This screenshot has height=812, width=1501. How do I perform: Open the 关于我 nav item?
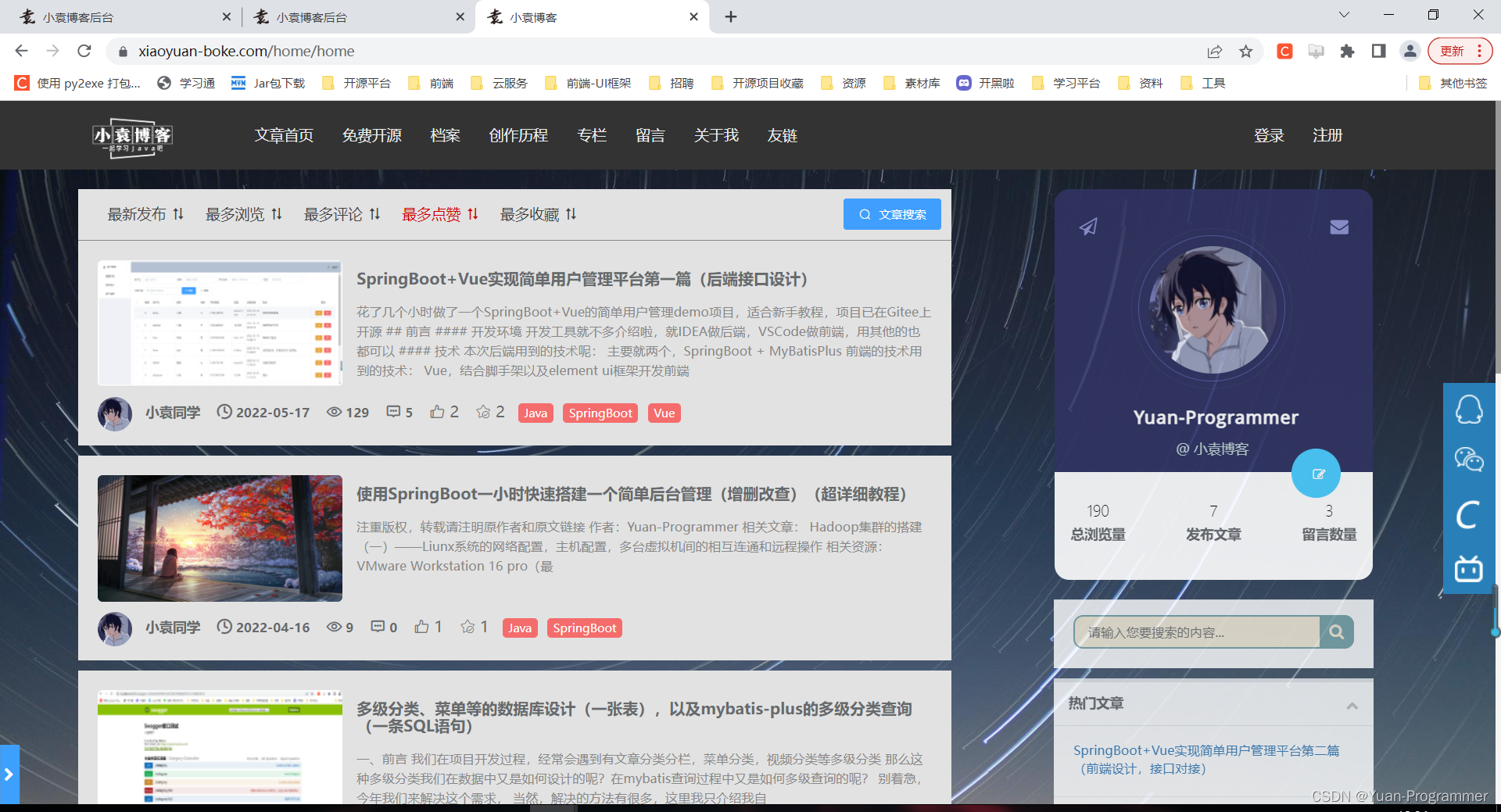pyautogui.click(x=716, y=135)
